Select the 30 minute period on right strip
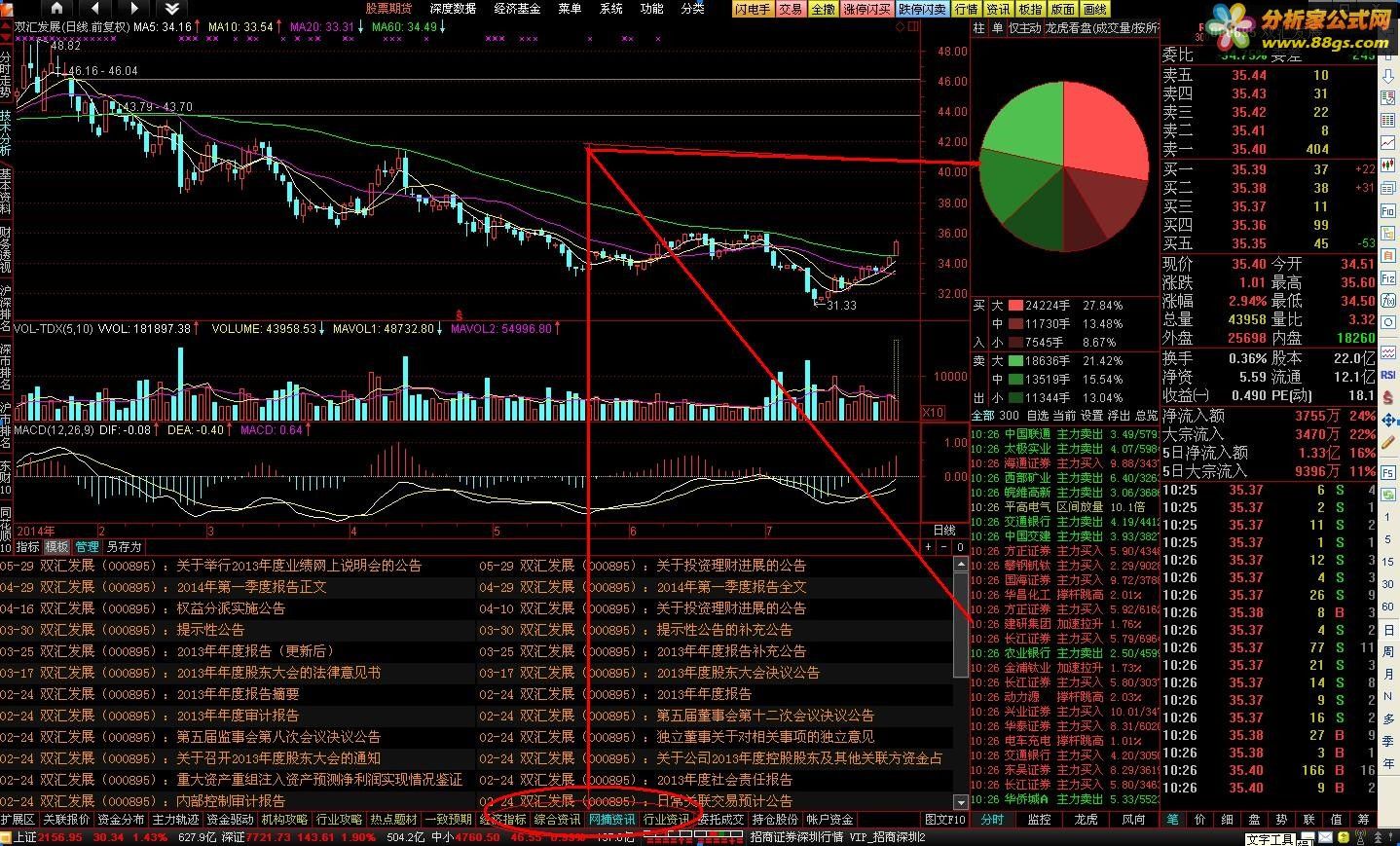1400x846 pixels. [x=1389, y=584]
